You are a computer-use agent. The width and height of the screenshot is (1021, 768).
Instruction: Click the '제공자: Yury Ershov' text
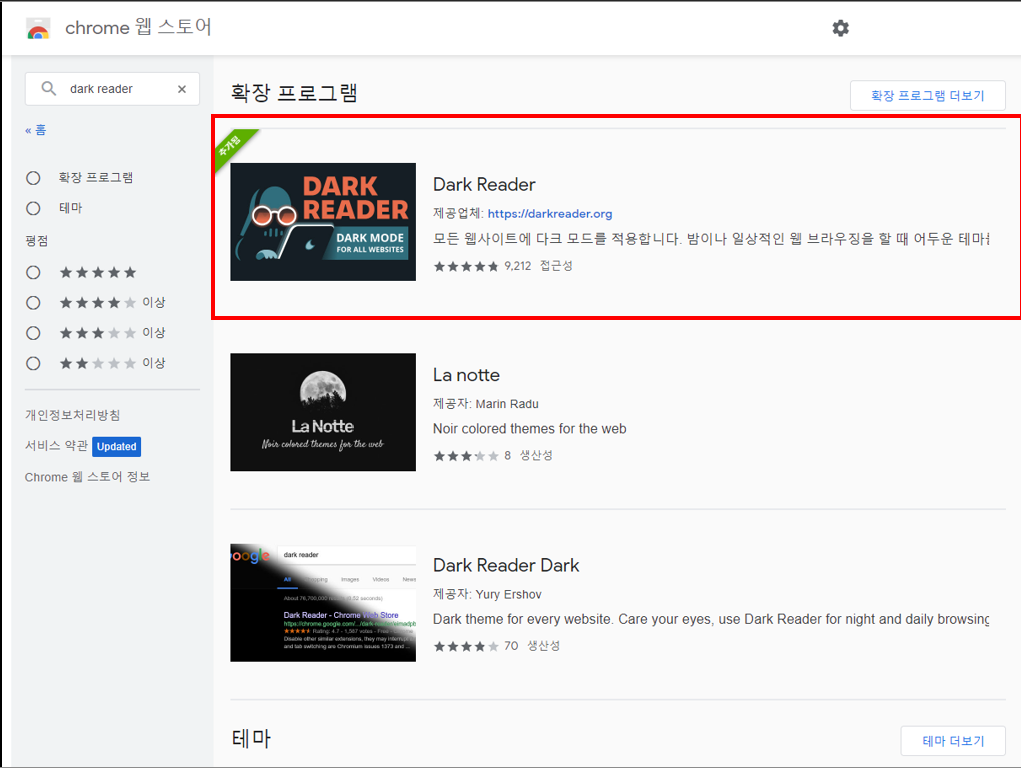(x=487, y=594)
